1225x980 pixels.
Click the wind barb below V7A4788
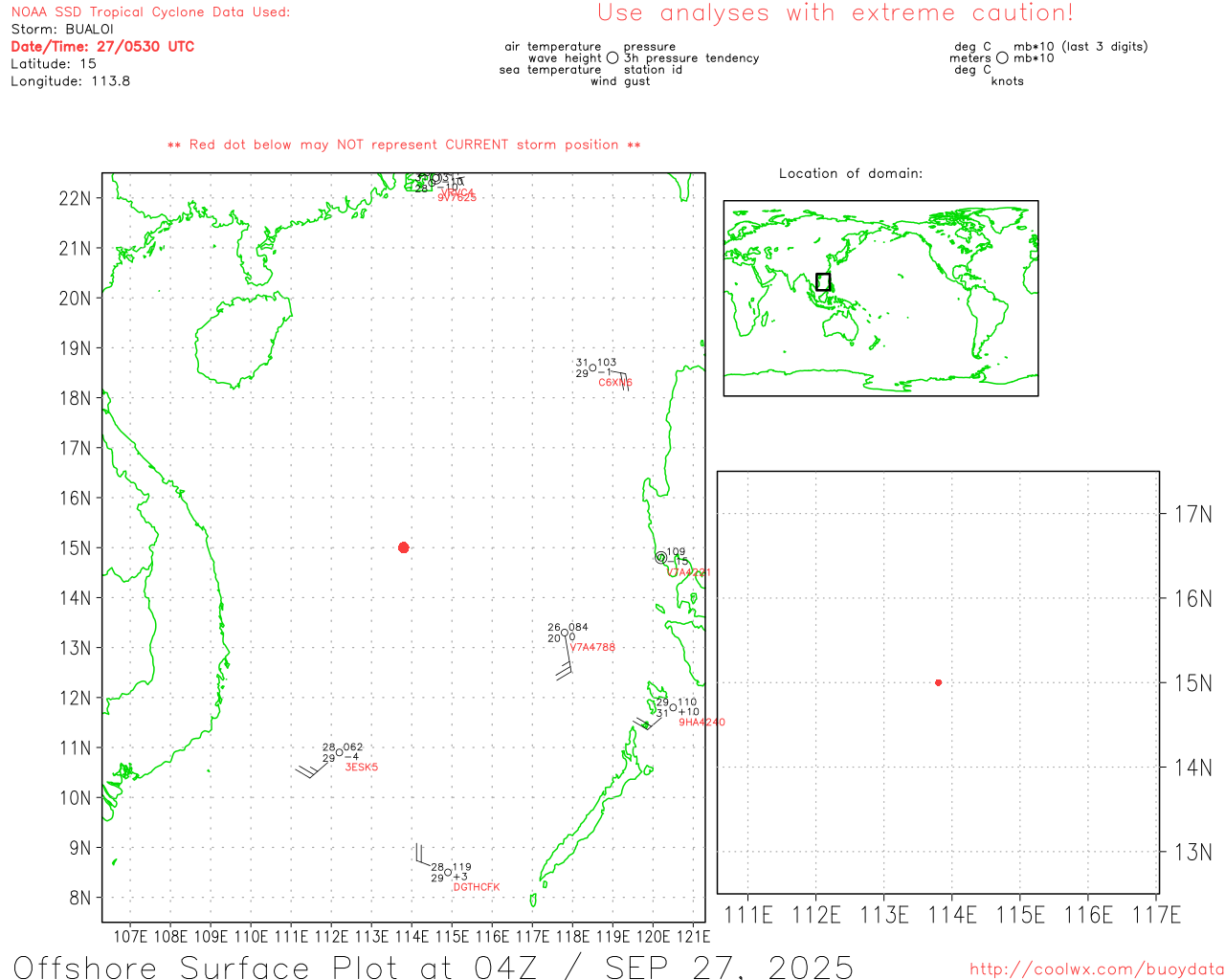tap(565, 660)
